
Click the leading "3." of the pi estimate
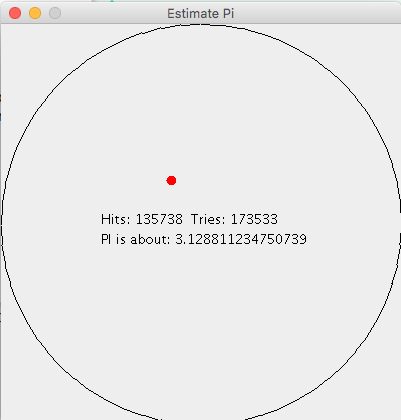coord(180,239)
